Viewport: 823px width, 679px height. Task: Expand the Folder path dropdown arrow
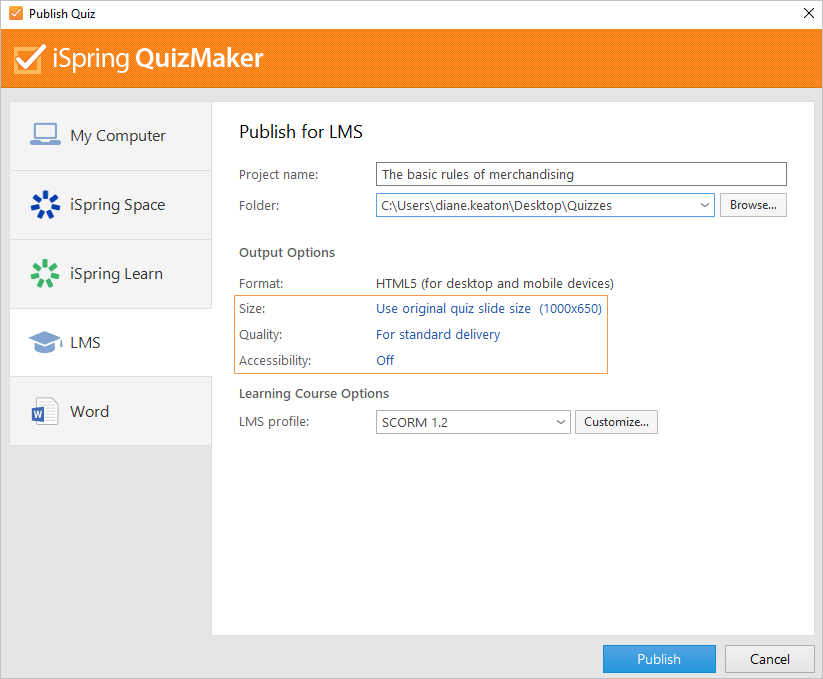(x=704, y=205)
